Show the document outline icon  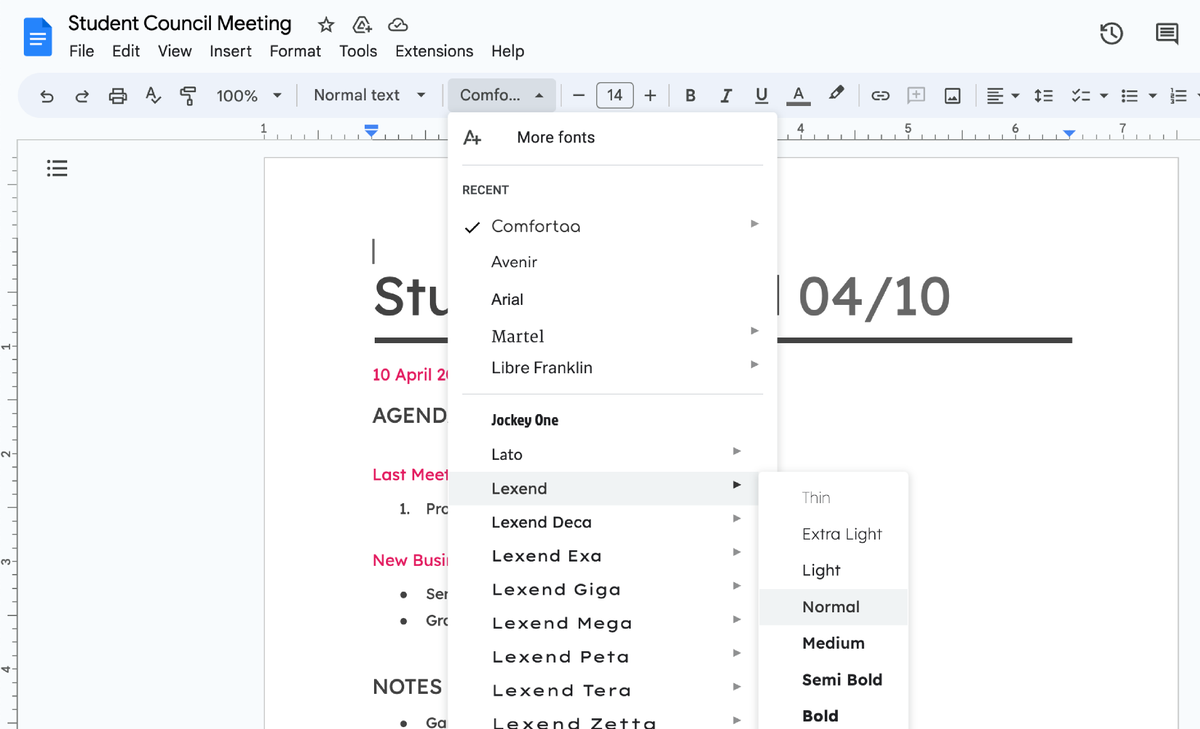[x=57, y=168]
